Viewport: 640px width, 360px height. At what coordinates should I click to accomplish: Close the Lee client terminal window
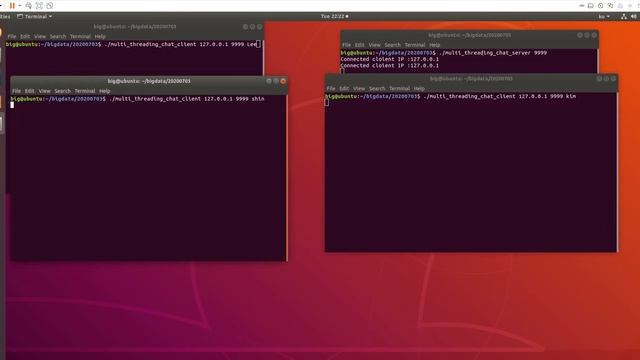pyautogui.click(x=259, y=27)
